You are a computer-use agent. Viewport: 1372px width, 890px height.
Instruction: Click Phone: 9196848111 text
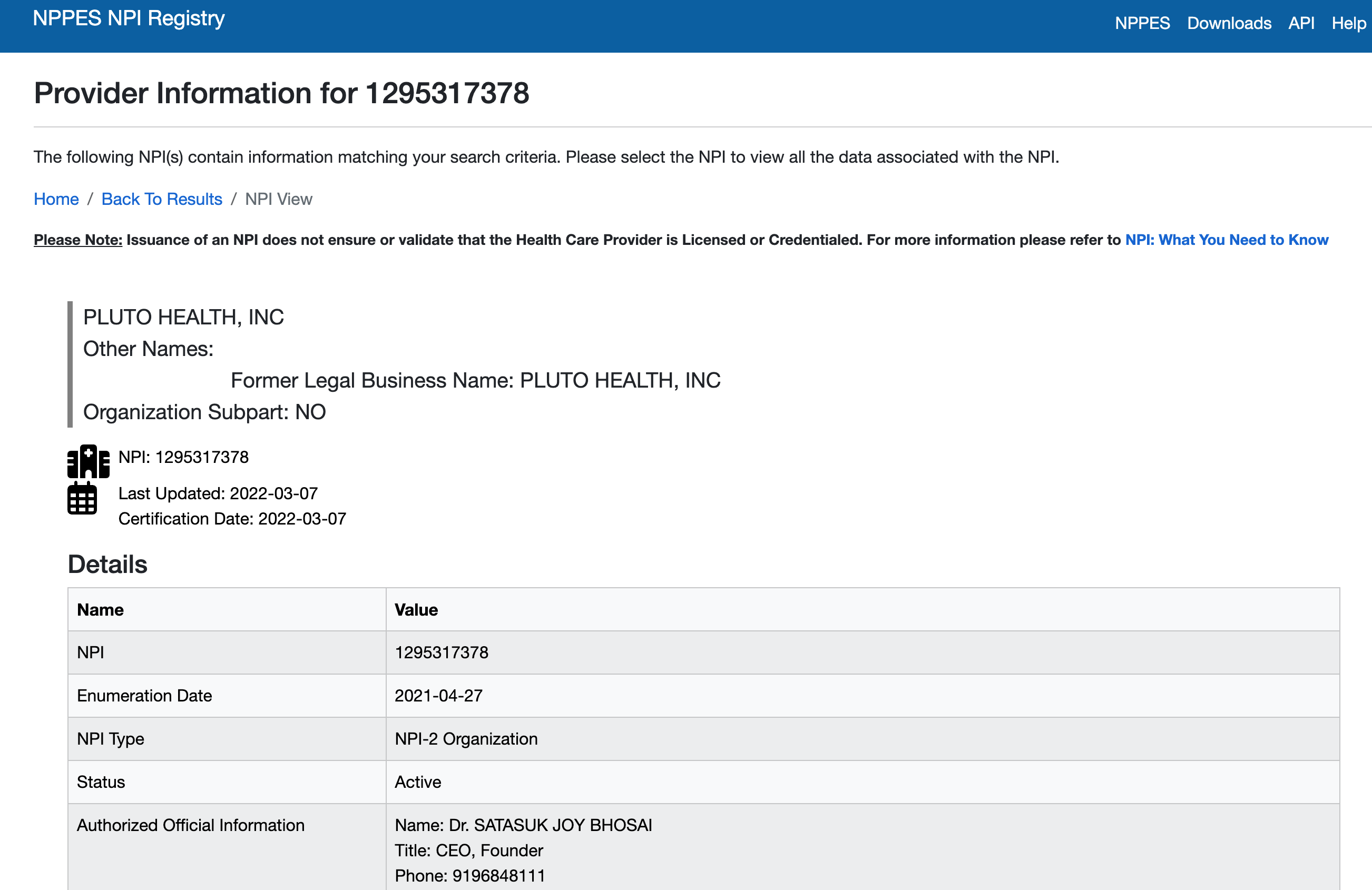point(470,876)
